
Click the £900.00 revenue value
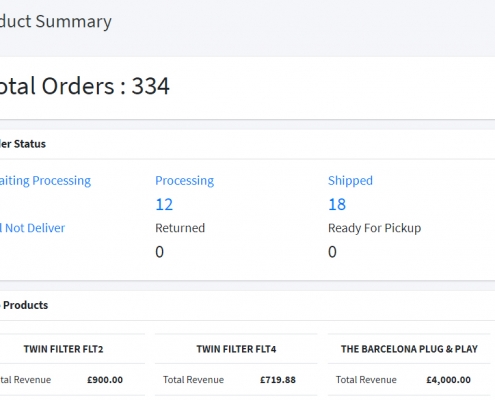[x=105, y=380]
